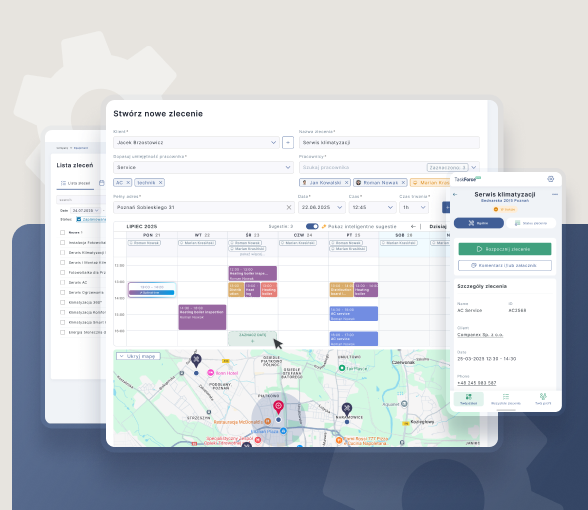Click the green Rozpocznij zlecenie button
This screenshot has width=588, height=510.
coord(505,249)
